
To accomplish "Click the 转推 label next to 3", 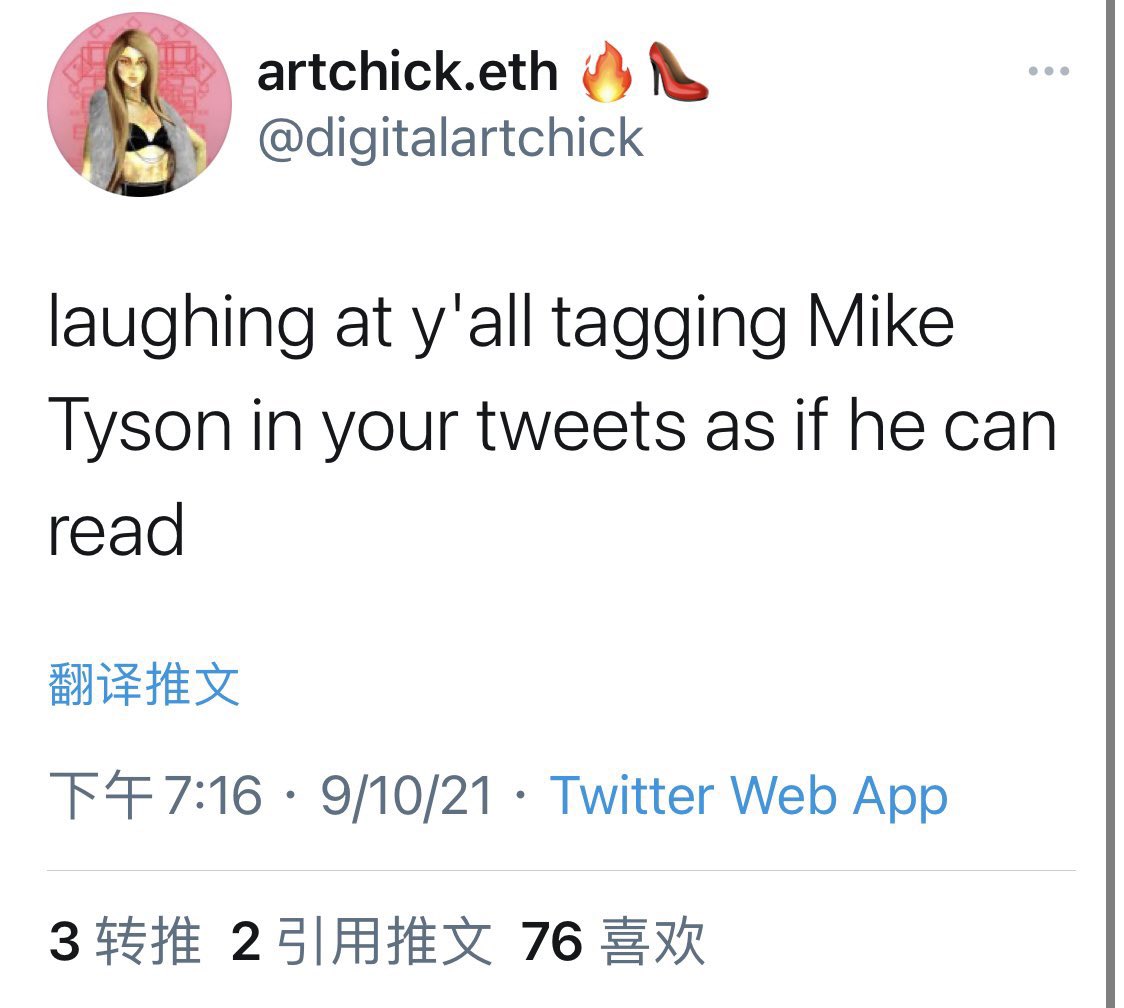I will pyautogui.click(x=148, y=941).
